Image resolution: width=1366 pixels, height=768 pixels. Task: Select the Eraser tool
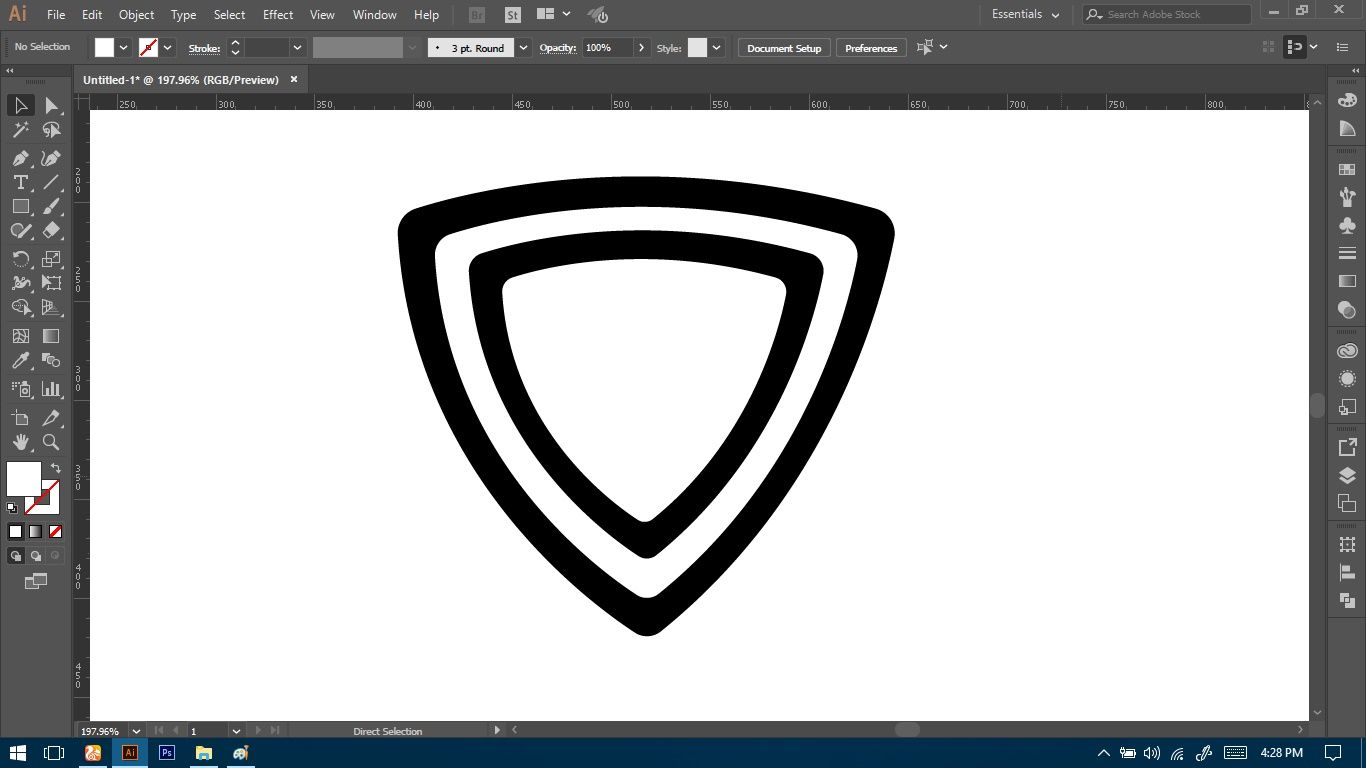coord(52,230)
